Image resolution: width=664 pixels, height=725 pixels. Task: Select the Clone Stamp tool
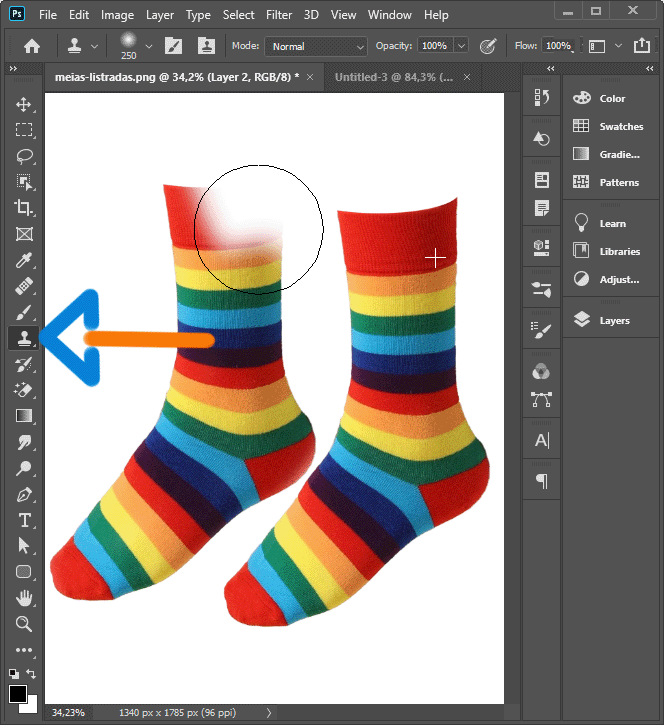point(24,339)
